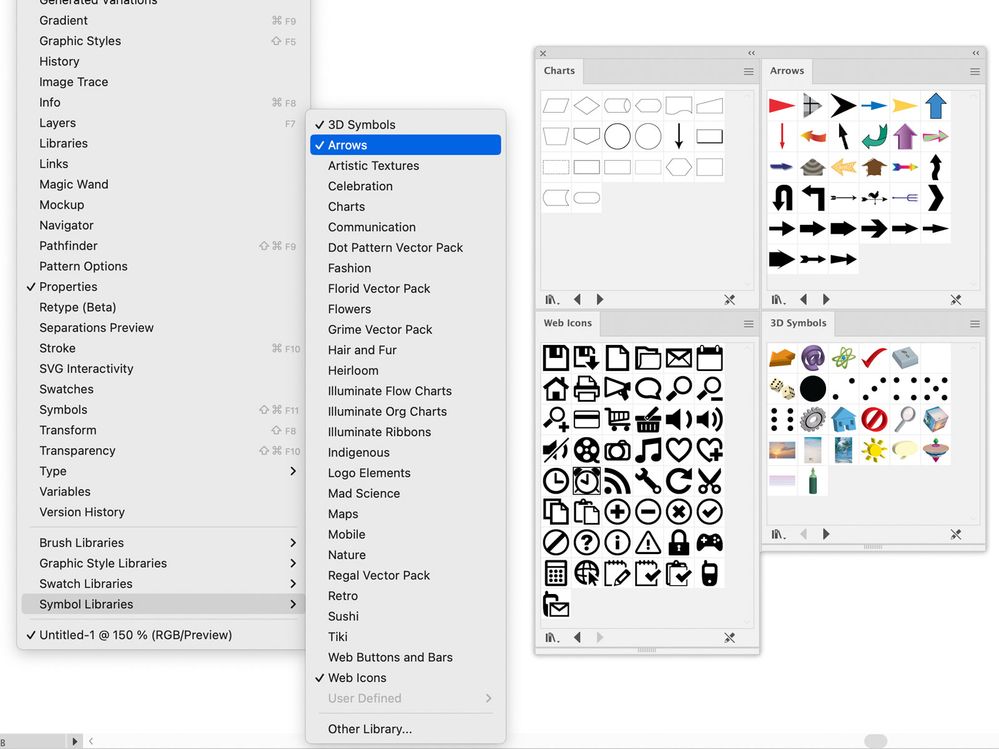Open the Web Icons panel flyout menu

[x=748, y=323]
